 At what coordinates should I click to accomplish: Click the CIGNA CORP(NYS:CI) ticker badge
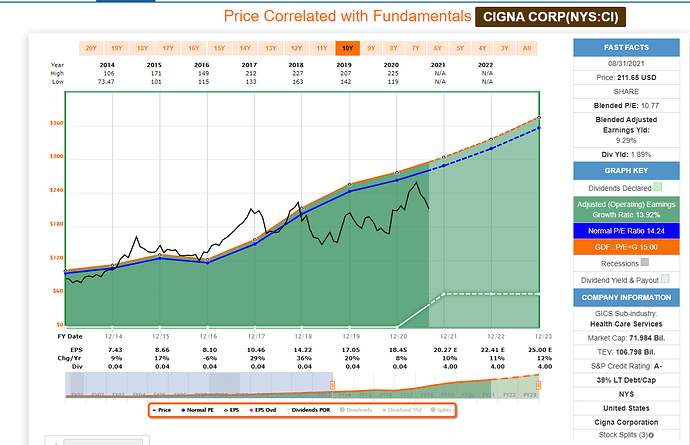[x=551, y=17]
